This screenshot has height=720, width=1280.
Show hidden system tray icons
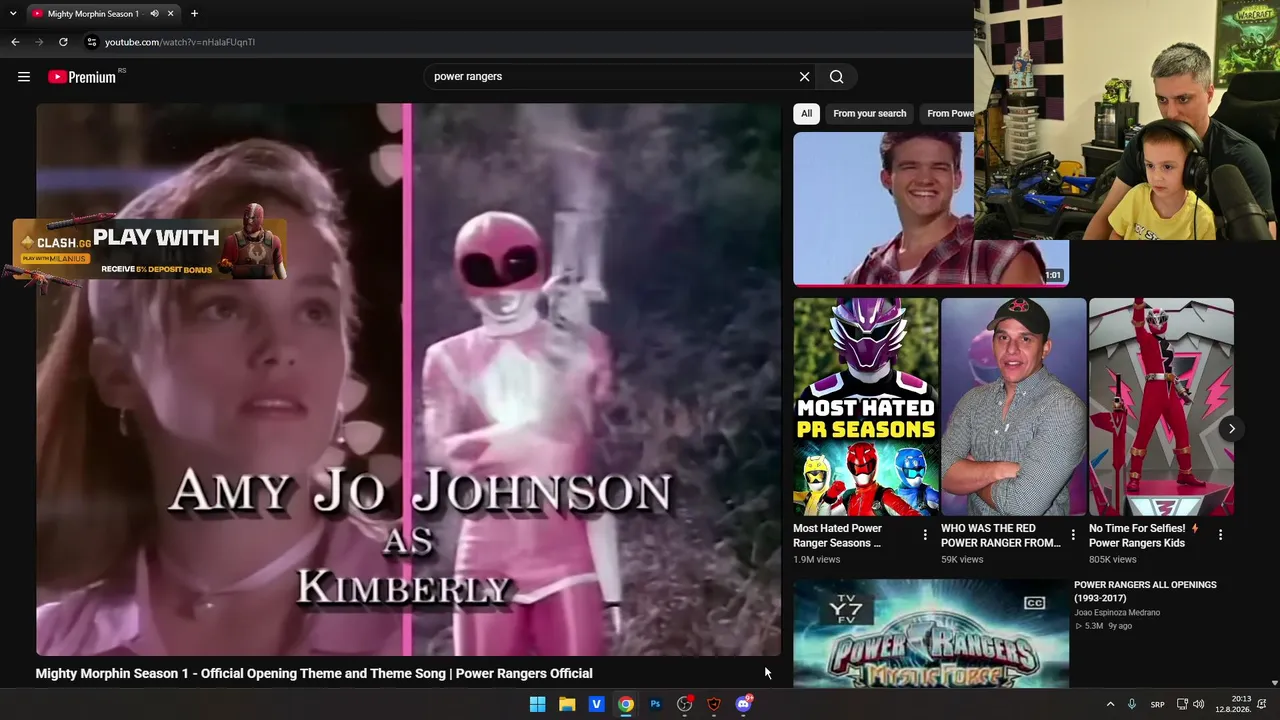pos(1110,704)
